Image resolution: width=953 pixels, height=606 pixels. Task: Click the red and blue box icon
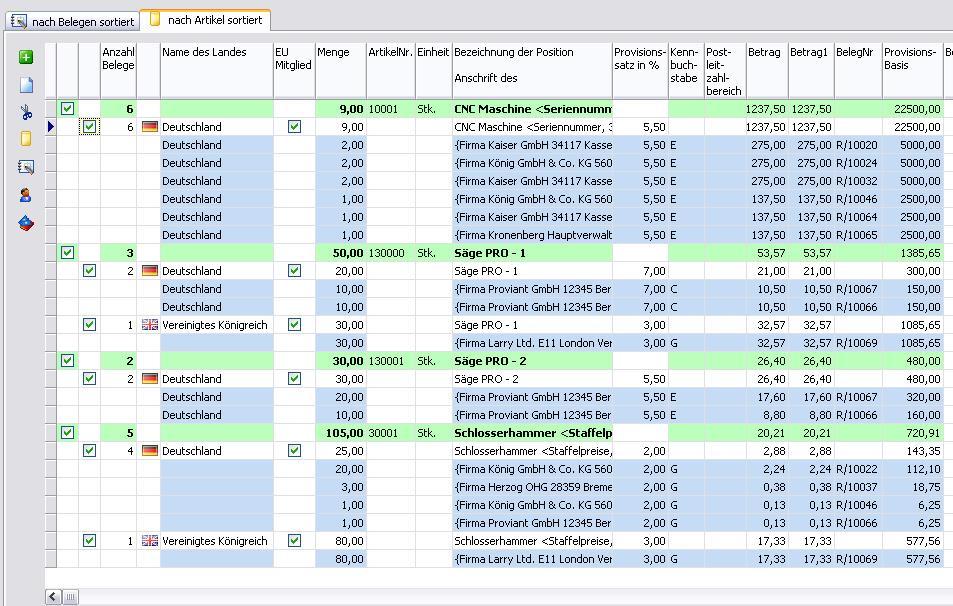tap(26, 224)
